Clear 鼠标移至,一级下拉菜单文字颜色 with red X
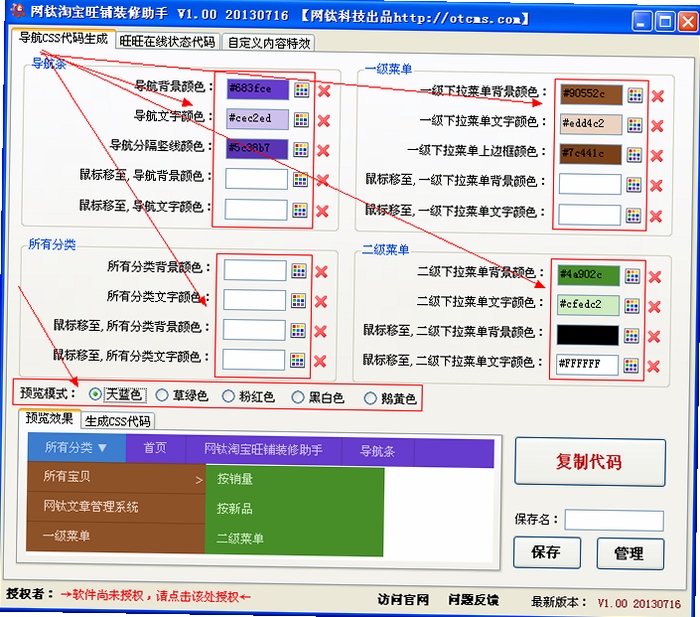Screen dimensions: 700x617 656,217
